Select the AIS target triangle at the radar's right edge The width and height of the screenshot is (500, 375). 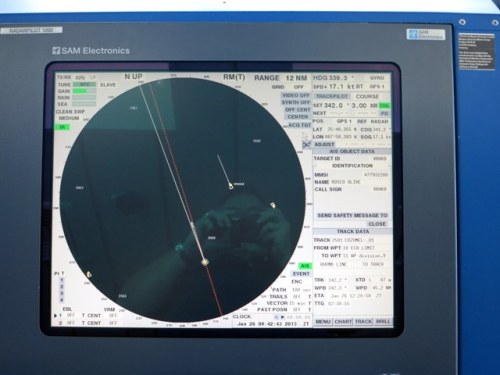coord(273,205)
